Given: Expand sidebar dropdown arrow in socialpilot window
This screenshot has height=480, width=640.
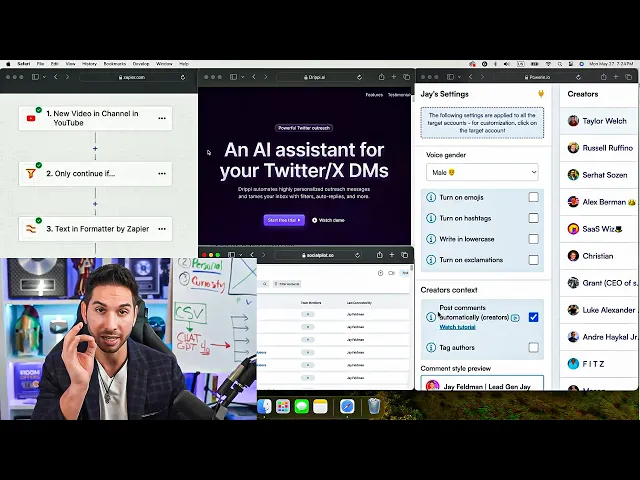Looking at the screenshot, I should point(240,255).
